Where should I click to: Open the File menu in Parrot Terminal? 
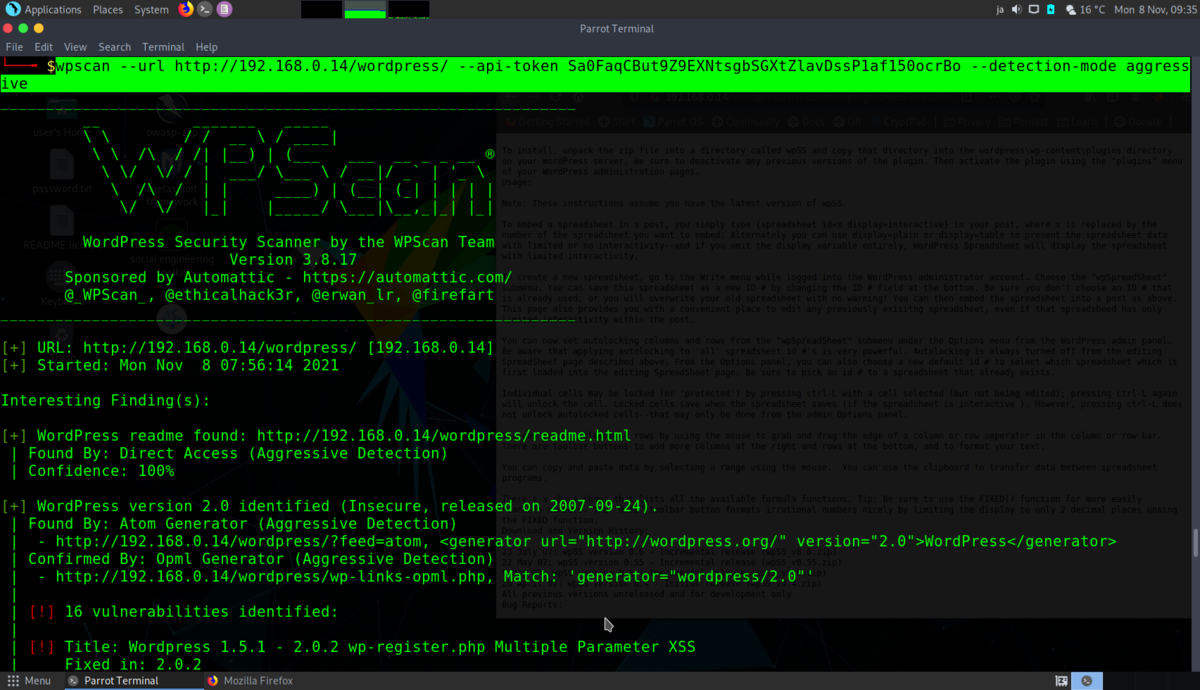pos(15,47)
